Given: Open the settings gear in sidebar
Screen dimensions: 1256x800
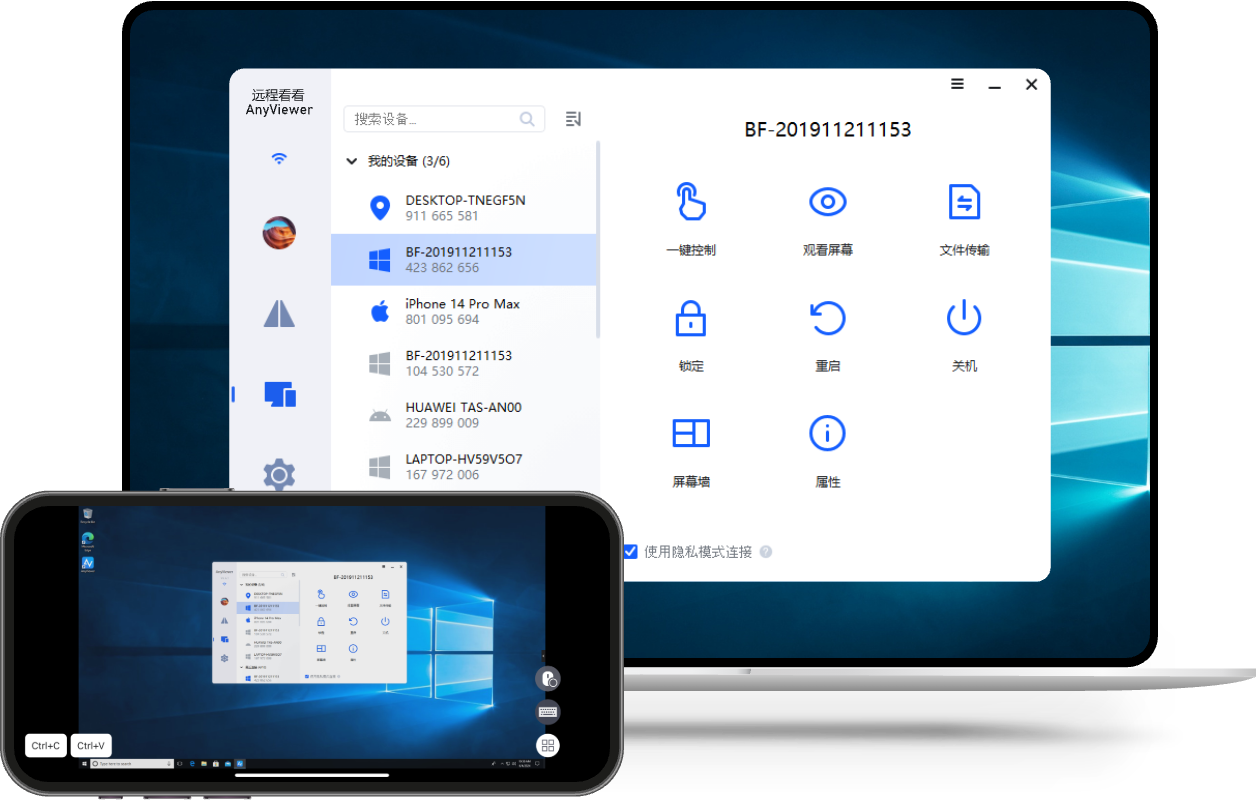Looking at the screenshot, I should [279, 474].
